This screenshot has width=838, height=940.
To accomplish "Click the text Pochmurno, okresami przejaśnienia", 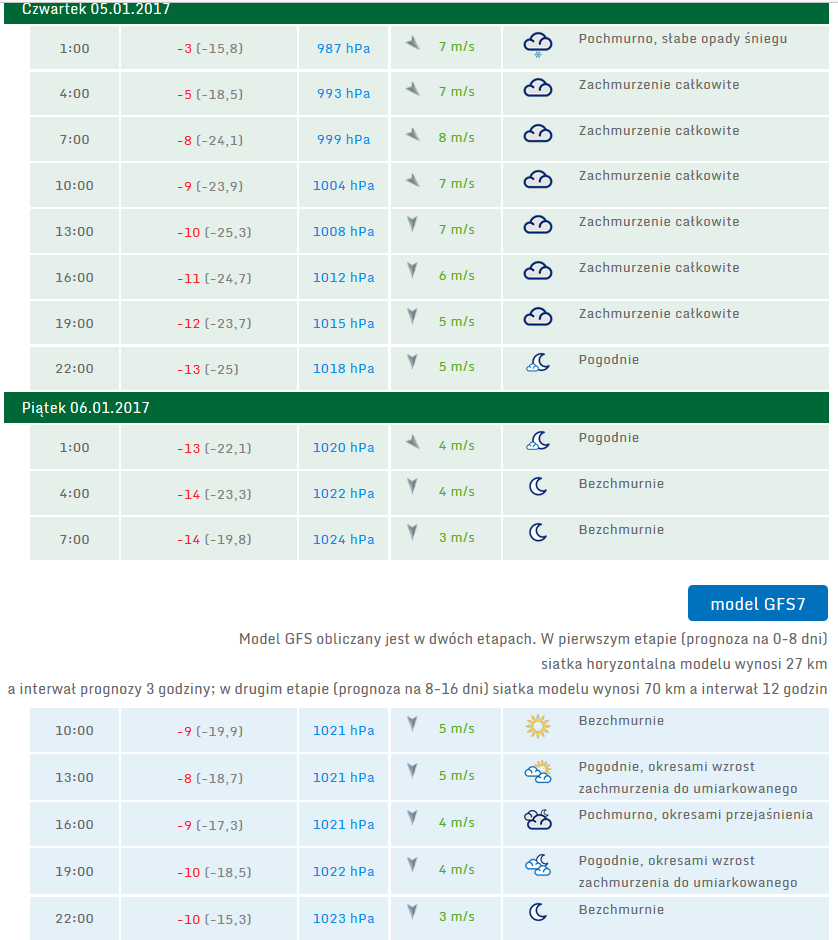I will click(695, 815).
